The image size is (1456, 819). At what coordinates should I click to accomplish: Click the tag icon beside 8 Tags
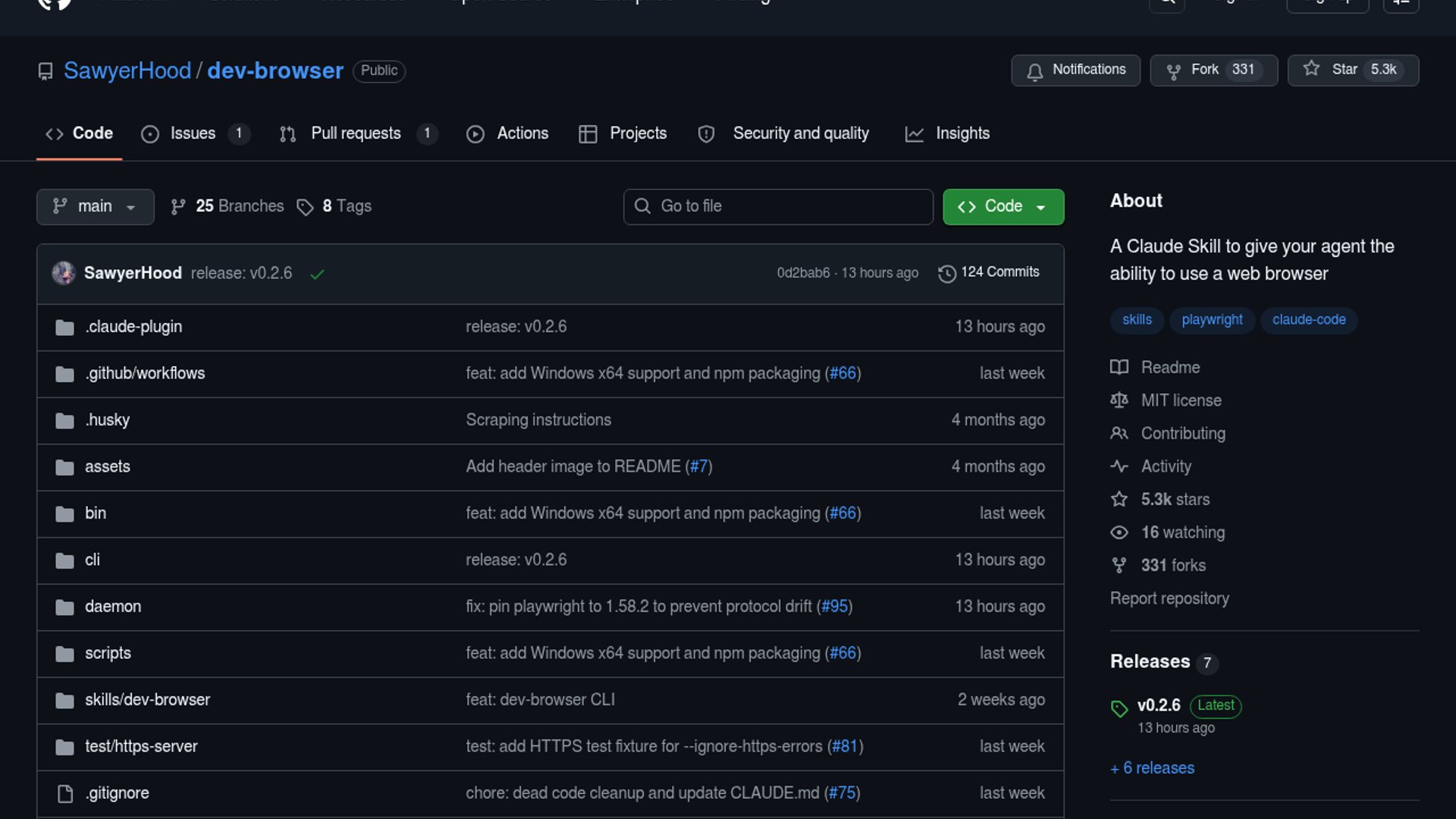305,207
